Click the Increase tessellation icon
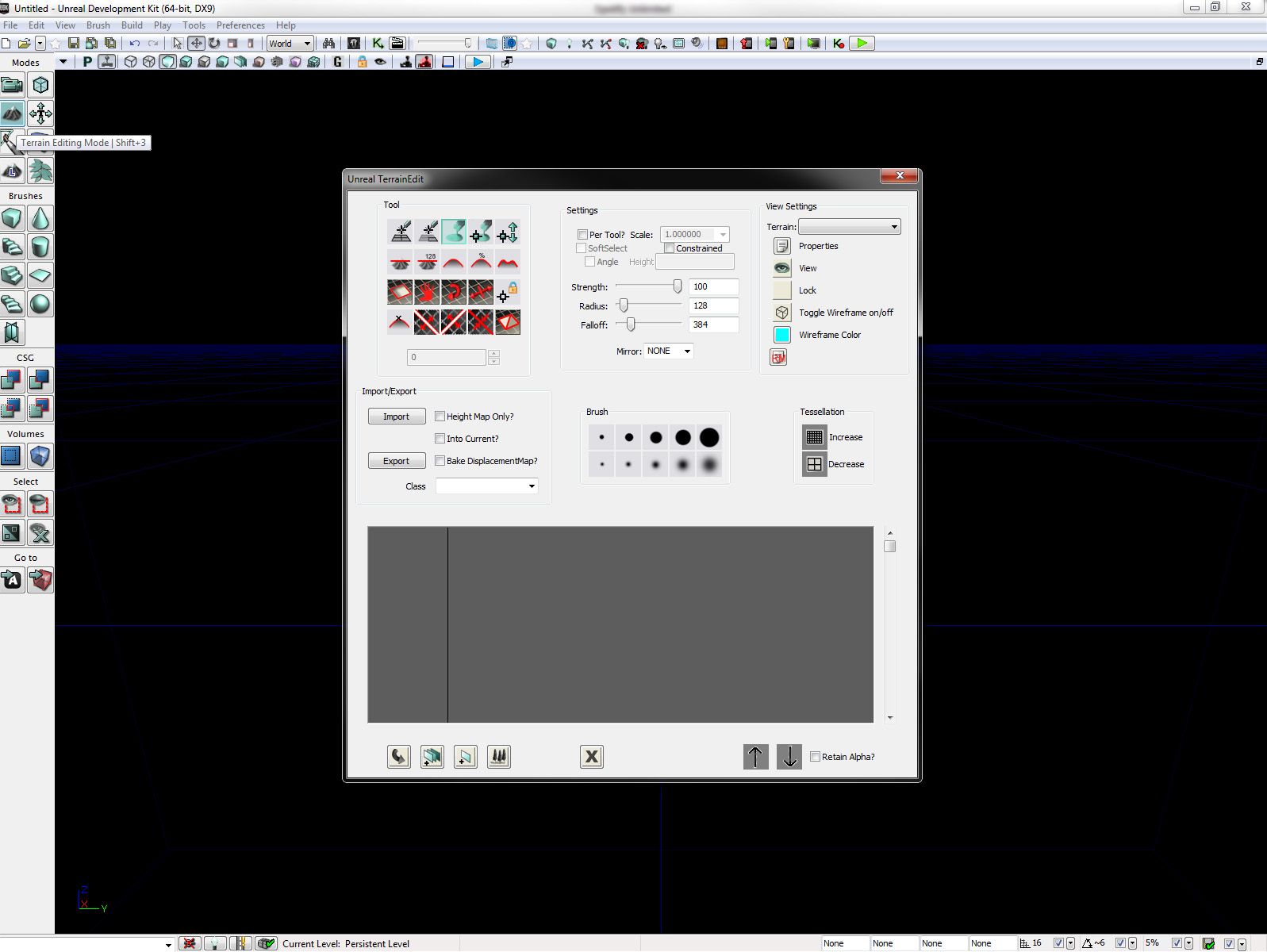Viewport: 1267px width, 952px height. (814, 437)
